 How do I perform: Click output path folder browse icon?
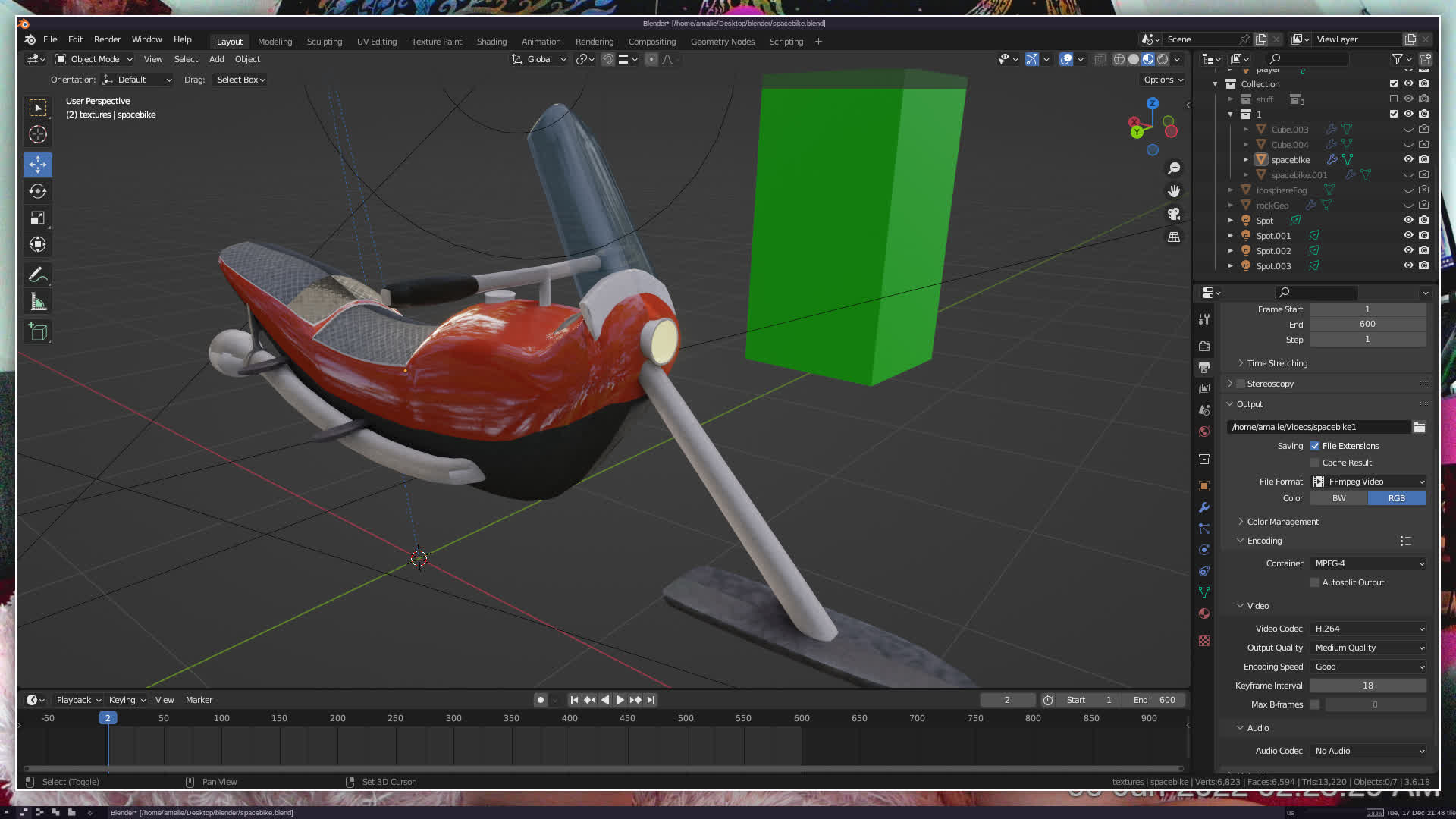1419,427
